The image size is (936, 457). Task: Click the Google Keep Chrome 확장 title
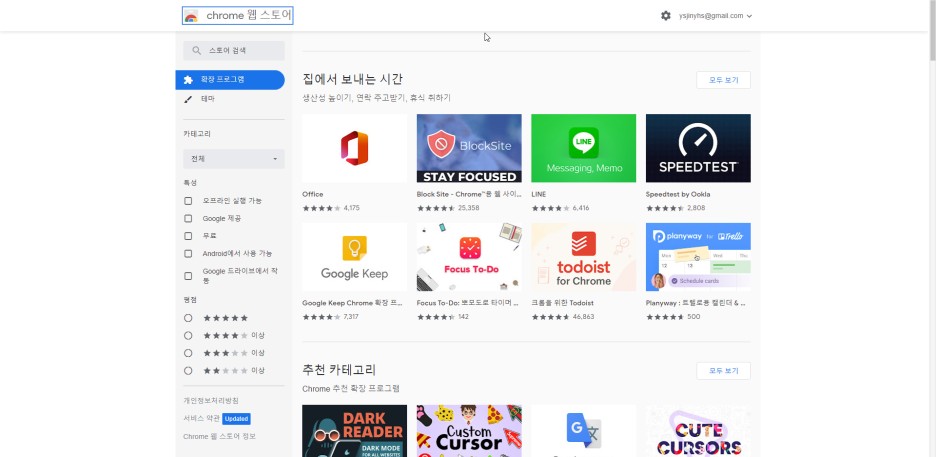point(352,303)
